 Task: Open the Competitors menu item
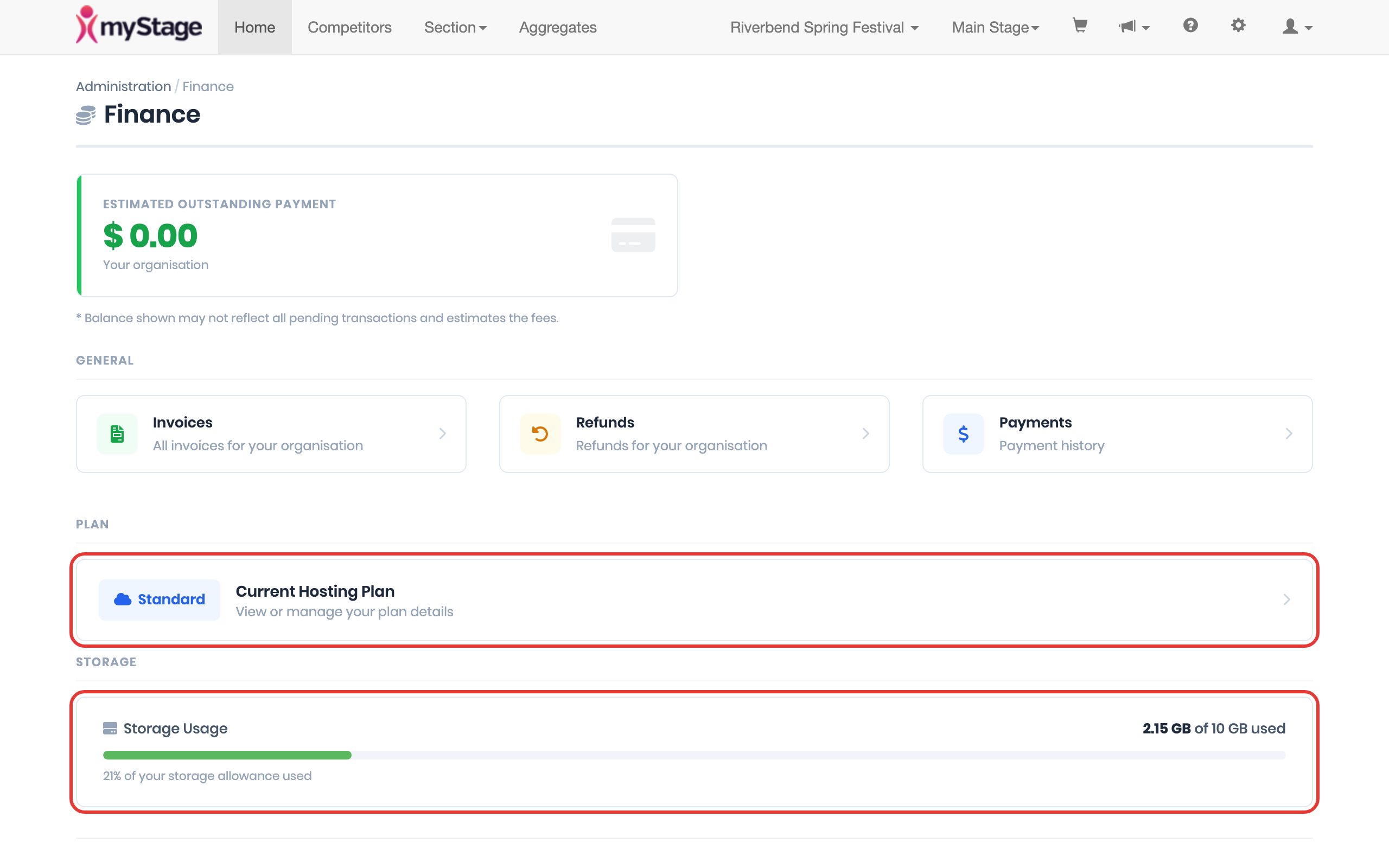click(349, 27)
